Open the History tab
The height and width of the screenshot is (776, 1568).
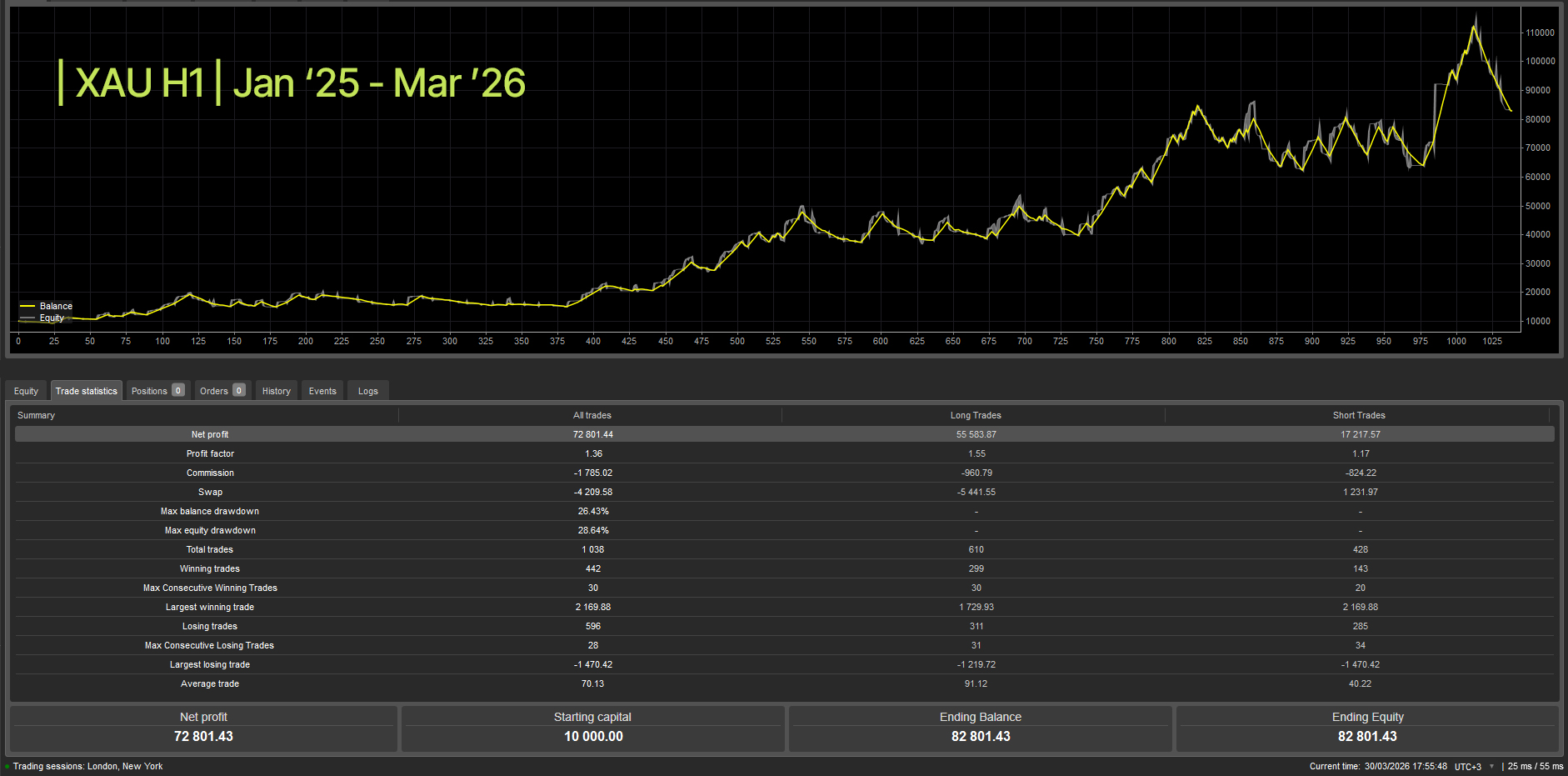coord(276,390)
